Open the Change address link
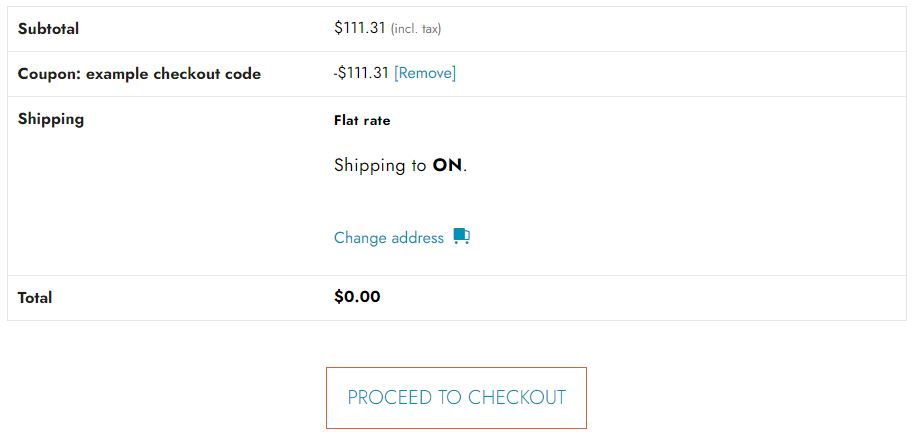The height and width of the screenshot is (436, 917). (x=389, y=238)
